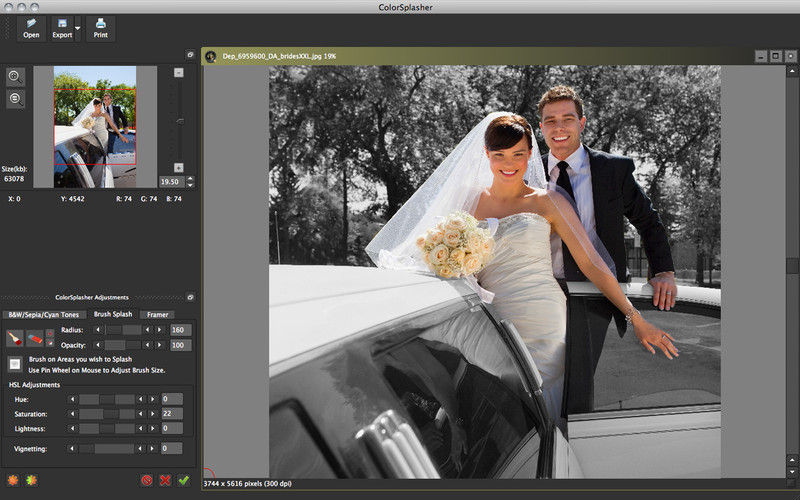Screen dimensions: 800x500
Task: Click the Hue slider track
Action: [107, 399]
